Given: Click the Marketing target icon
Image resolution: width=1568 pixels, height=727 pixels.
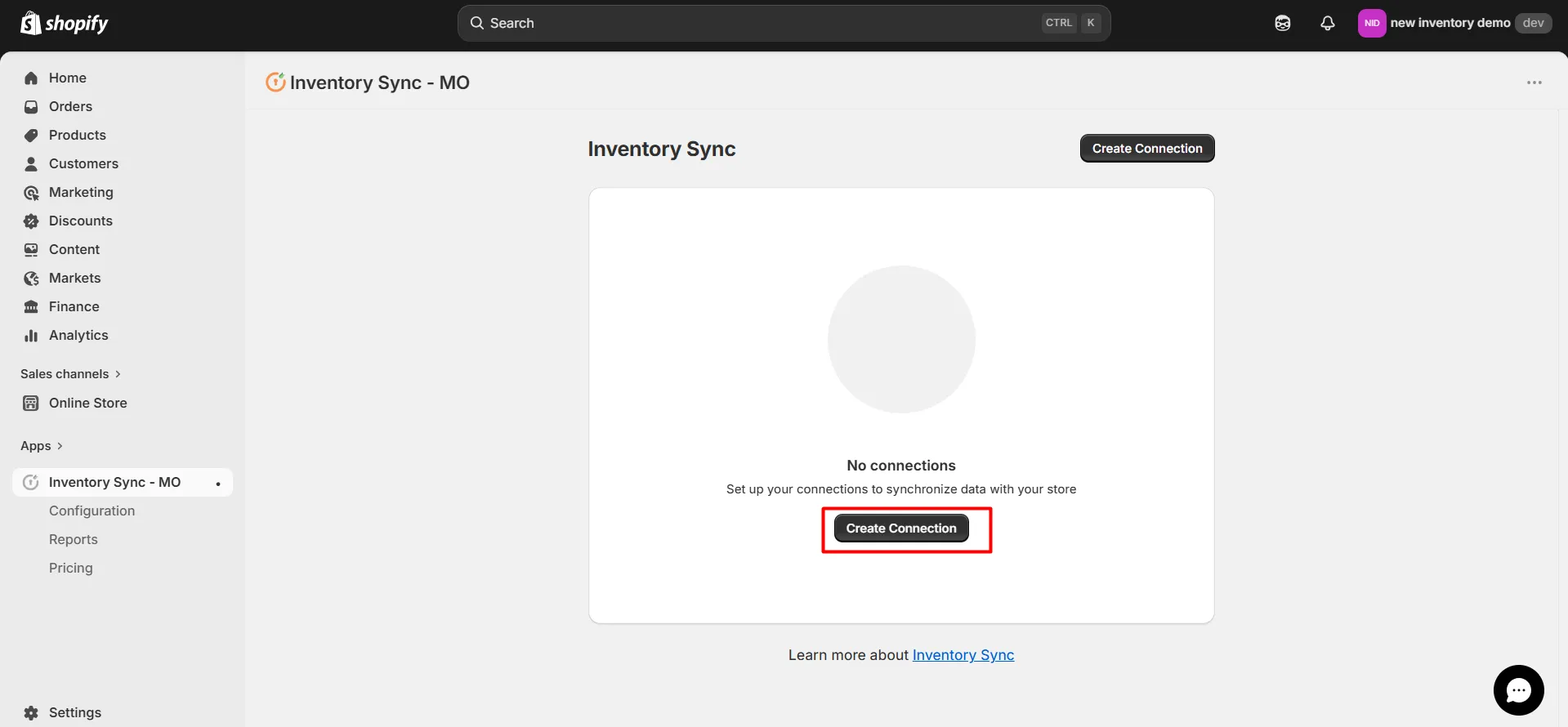Looking at the screenshot, I should [31, 193].
